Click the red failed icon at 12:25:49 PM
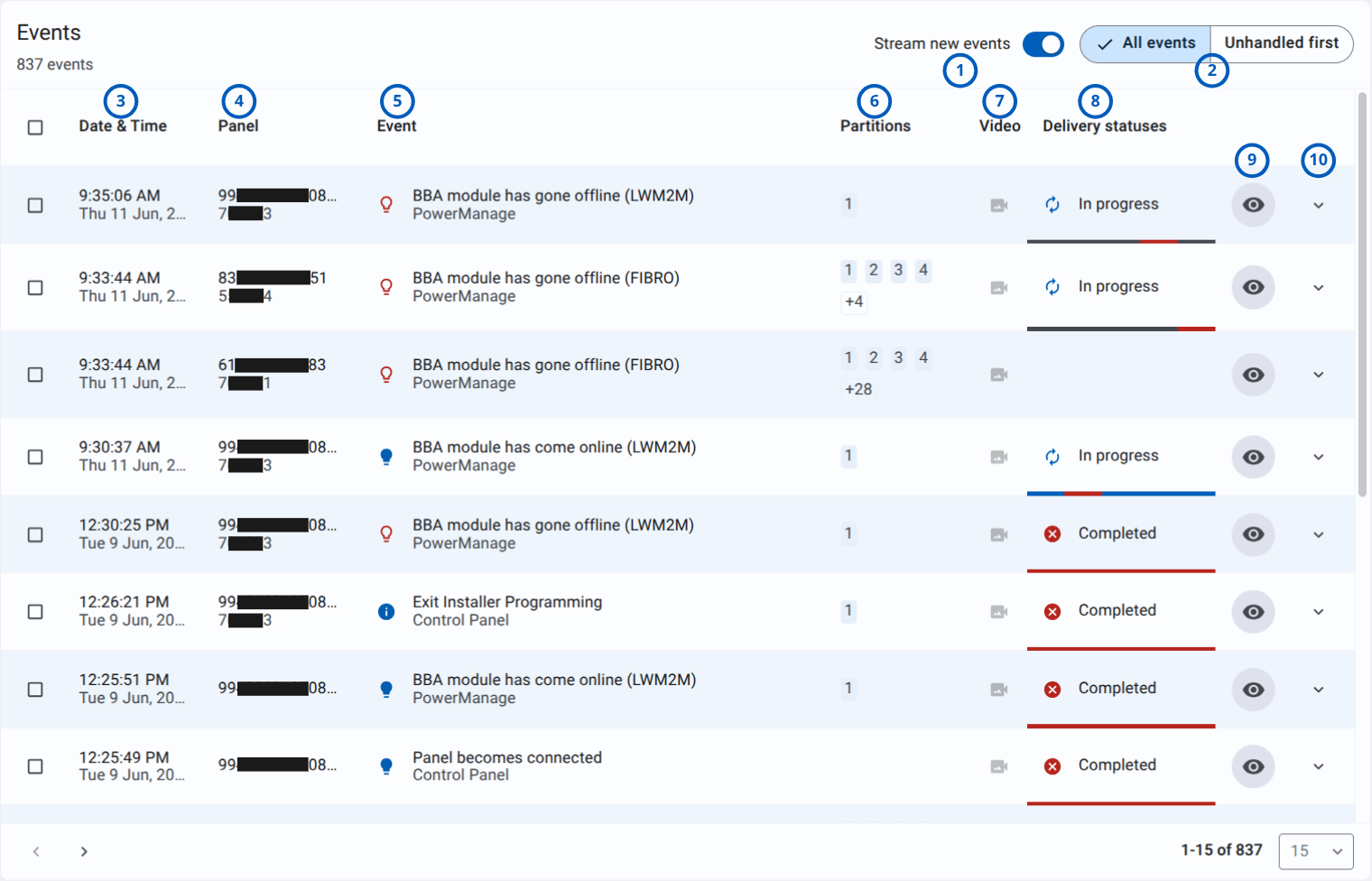 point(1052,766)
